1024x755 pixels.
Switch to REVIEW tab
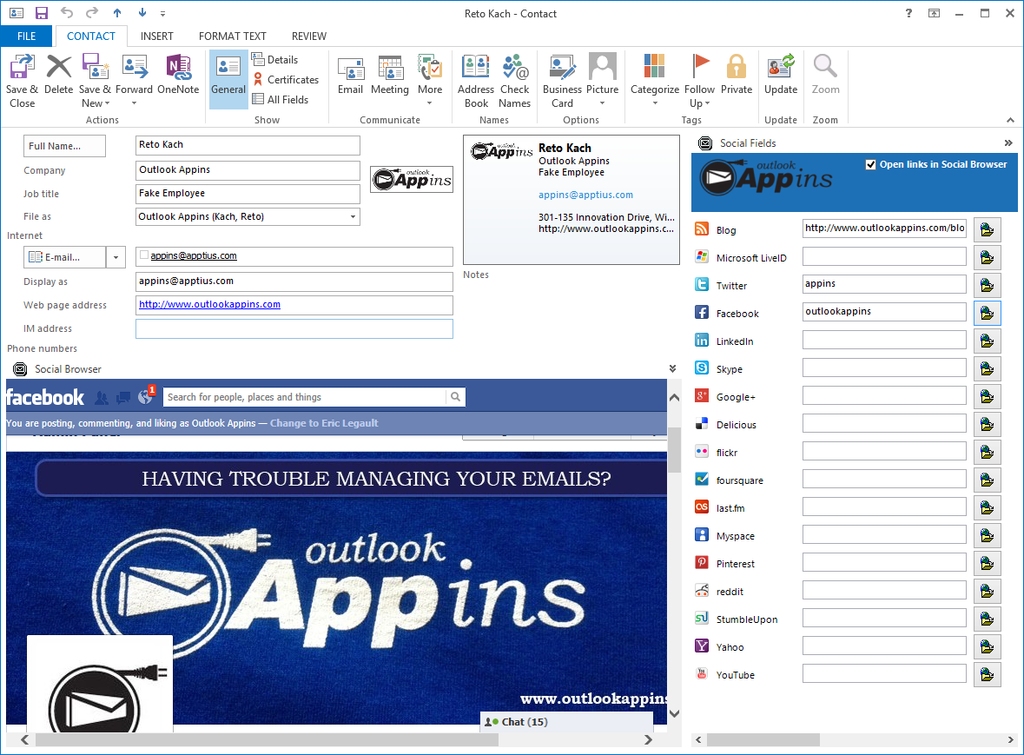(x=309, y=36)
